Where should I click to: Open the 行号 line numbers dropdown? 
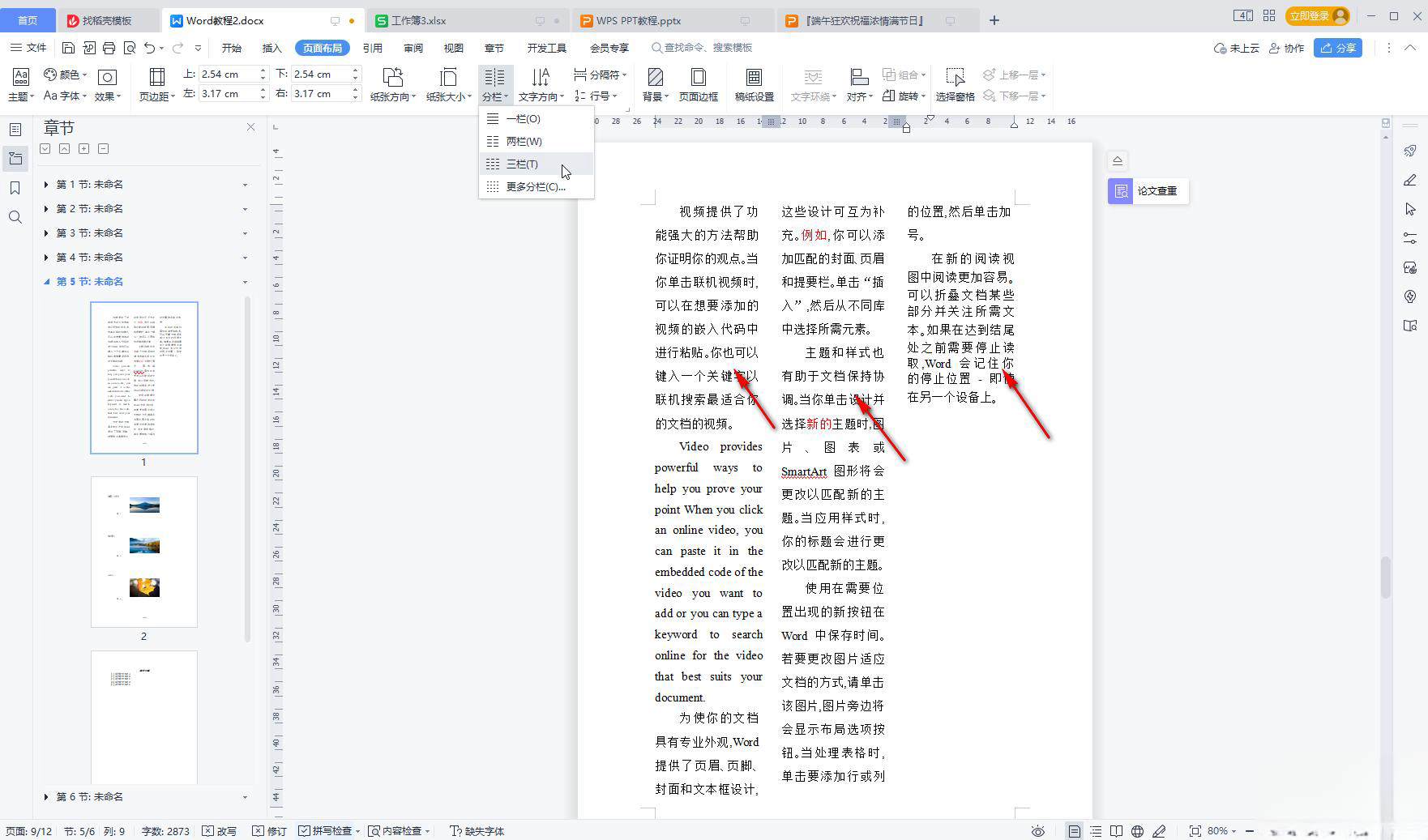pyautogui.click(x=596, y=96)
